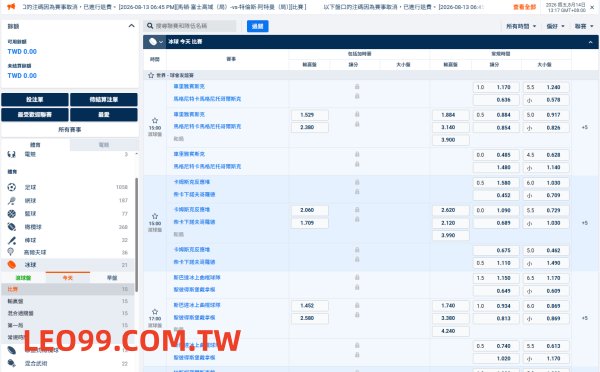Select the 0.485 handicap odds

(496, 155)
